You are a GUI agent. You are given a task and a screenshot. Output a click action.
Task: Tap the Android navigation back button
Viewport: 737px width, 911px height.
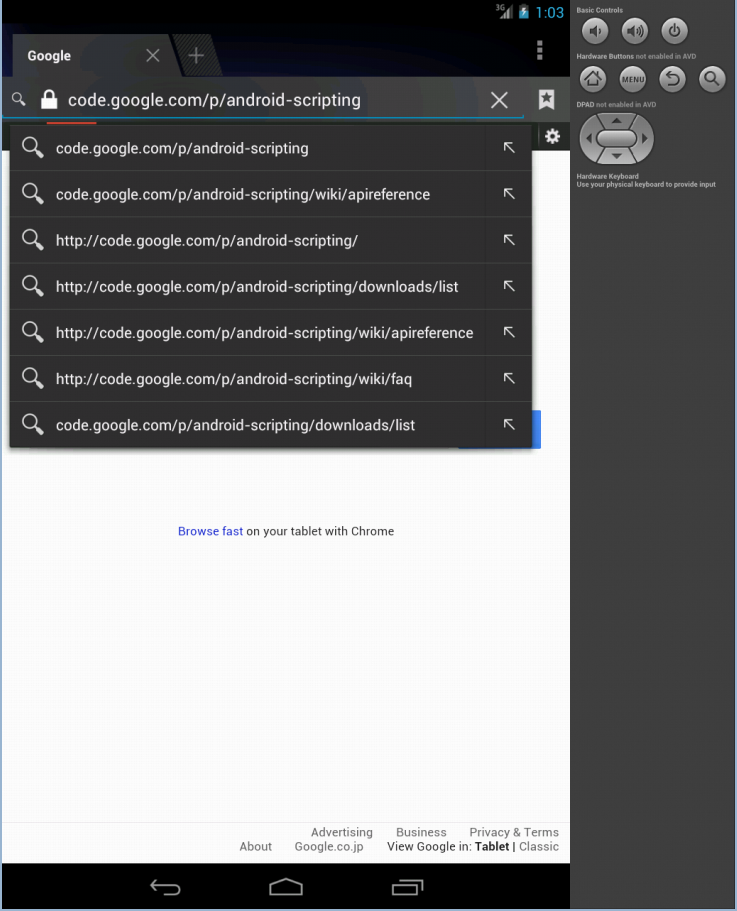(x=166, y=887)
